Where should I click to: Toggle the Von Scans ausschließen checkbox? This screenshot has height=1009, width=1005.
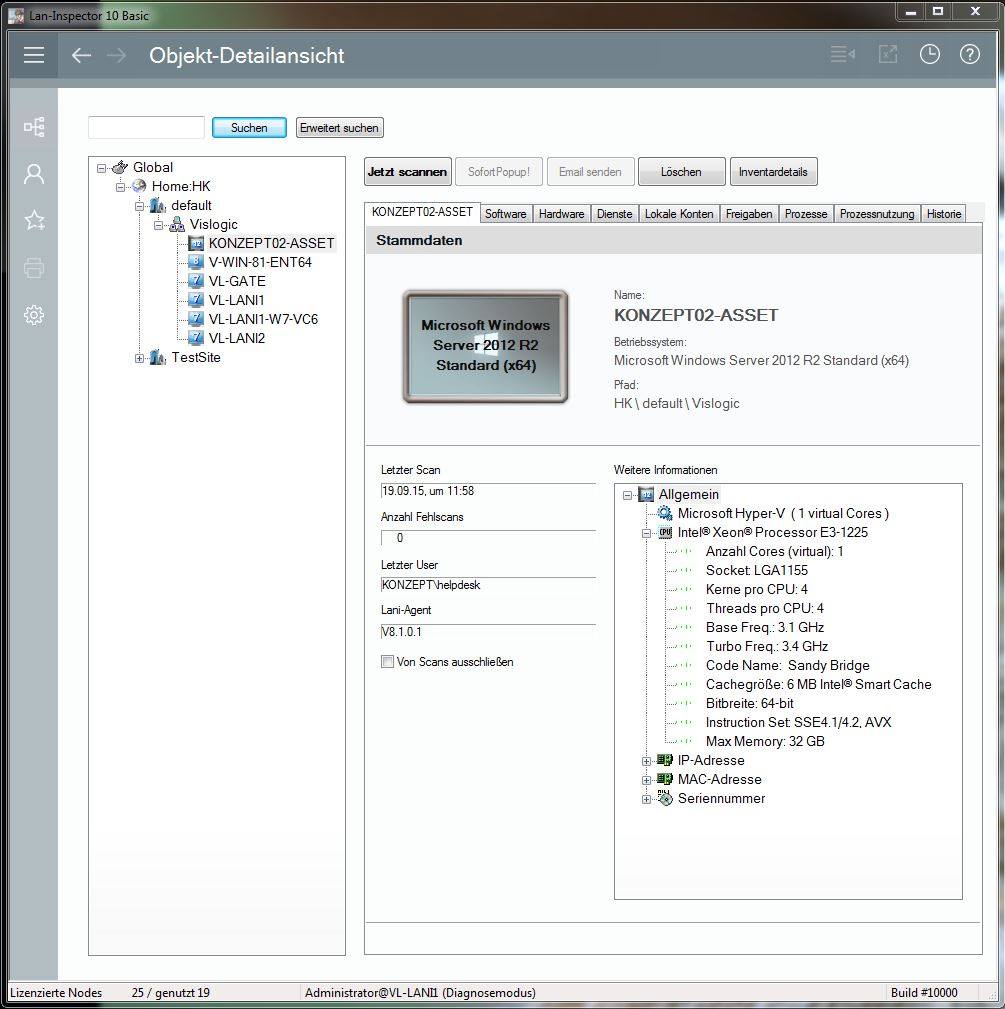pos(387,661)
